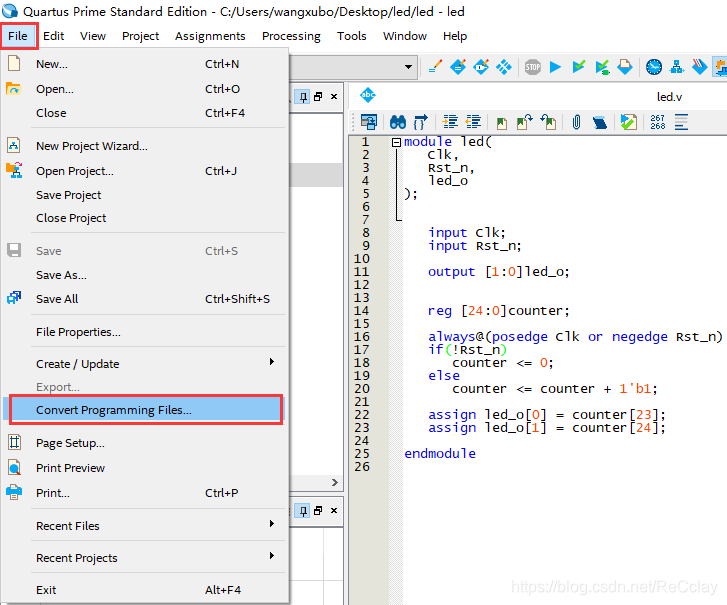Open the View menu

pos(93,36)
